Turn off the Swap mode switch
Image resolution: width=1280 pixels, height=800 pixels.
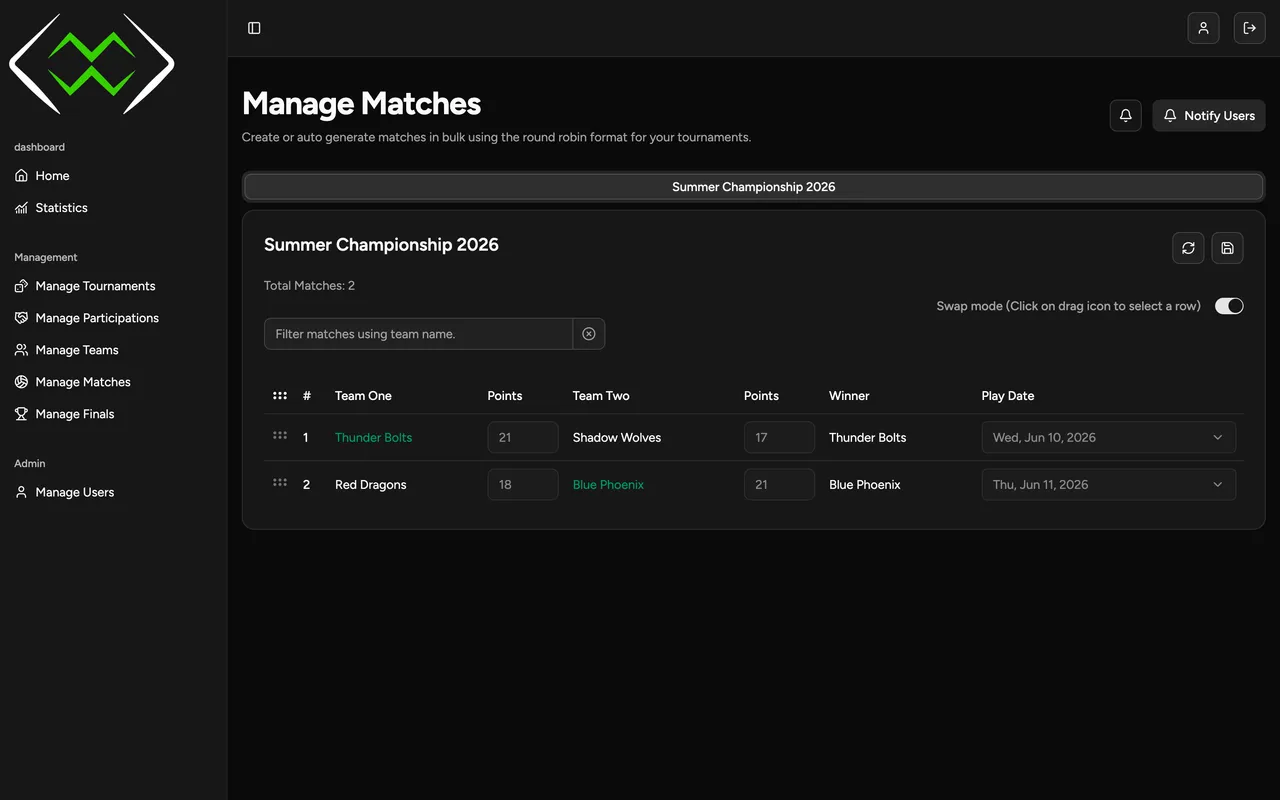(x=1229, y=306)
